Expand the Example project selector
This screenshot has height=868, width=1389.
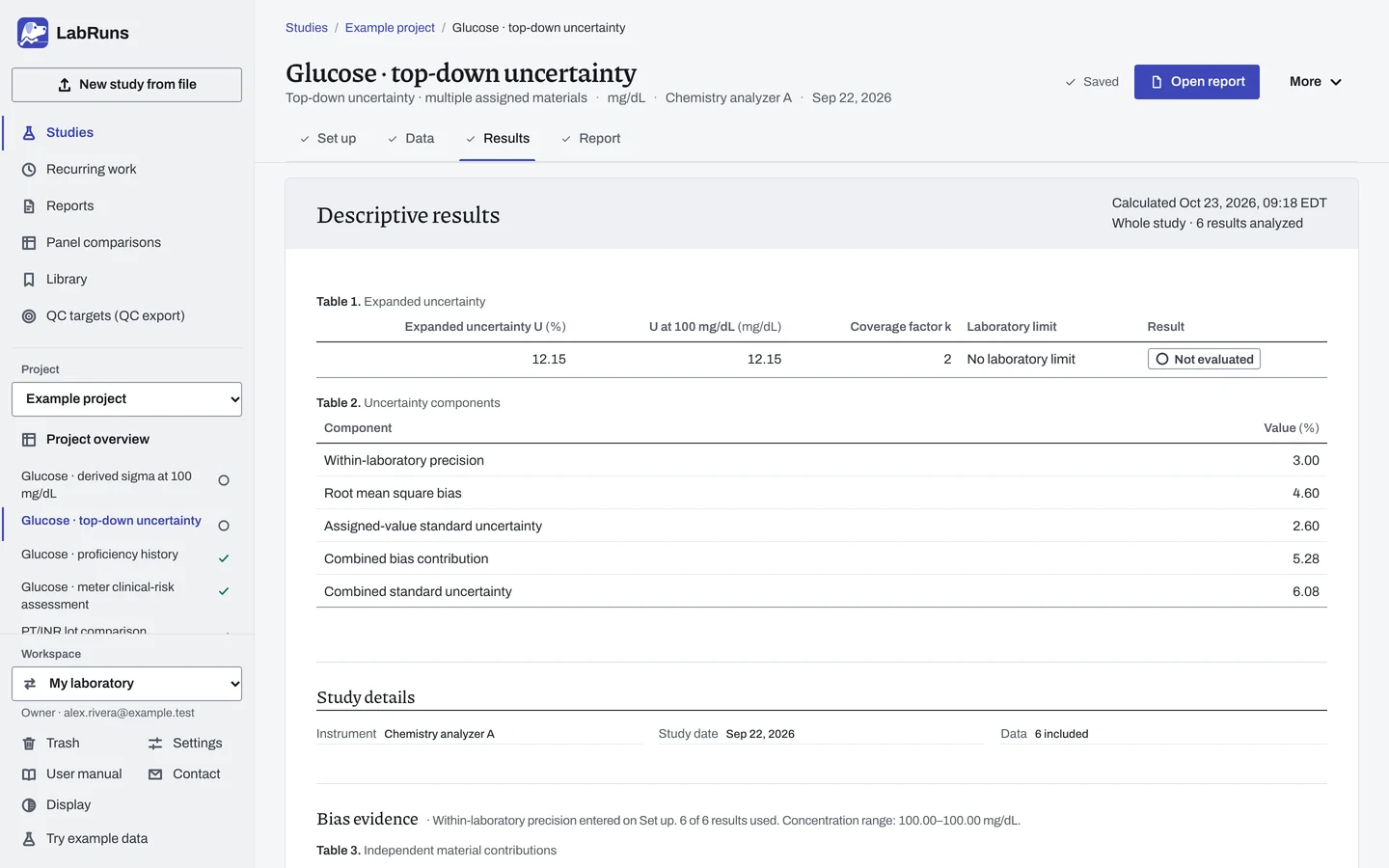point(126,399)
